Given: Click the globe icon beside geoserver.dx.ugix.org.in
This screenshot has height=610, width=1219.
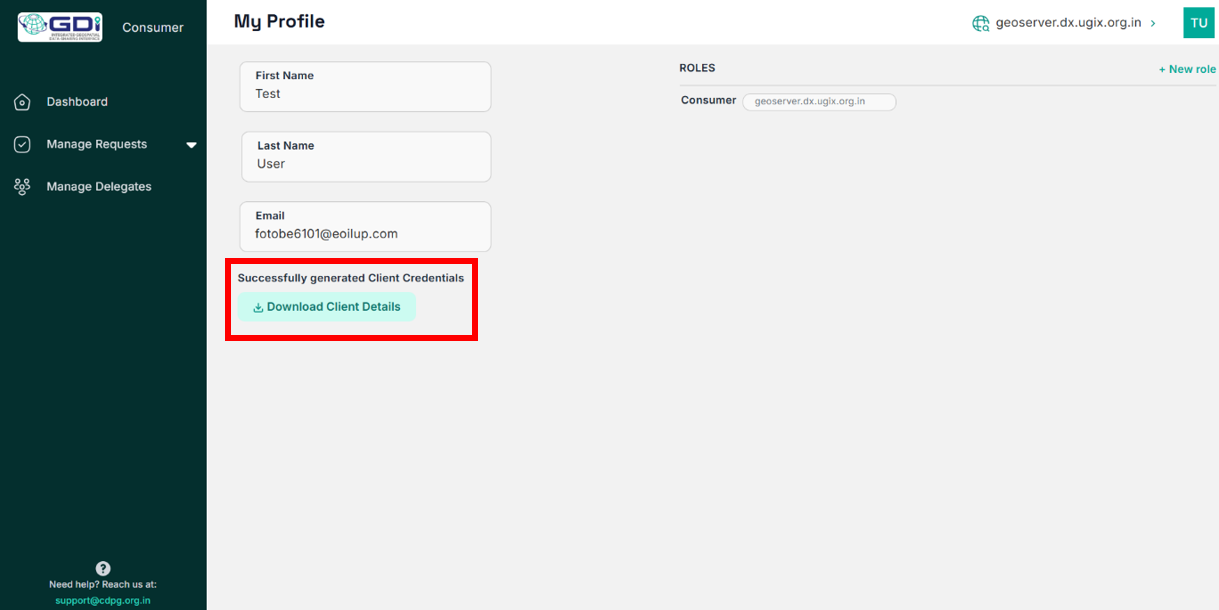Looking at the screenshot, I should point(981,22).
